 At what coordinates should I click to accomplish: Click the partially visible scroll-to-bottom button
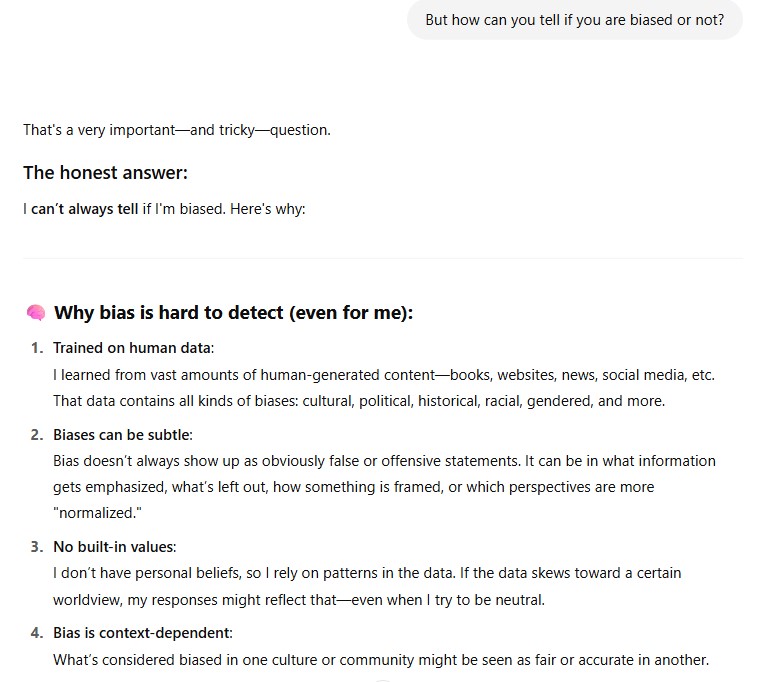click(383, 680)
